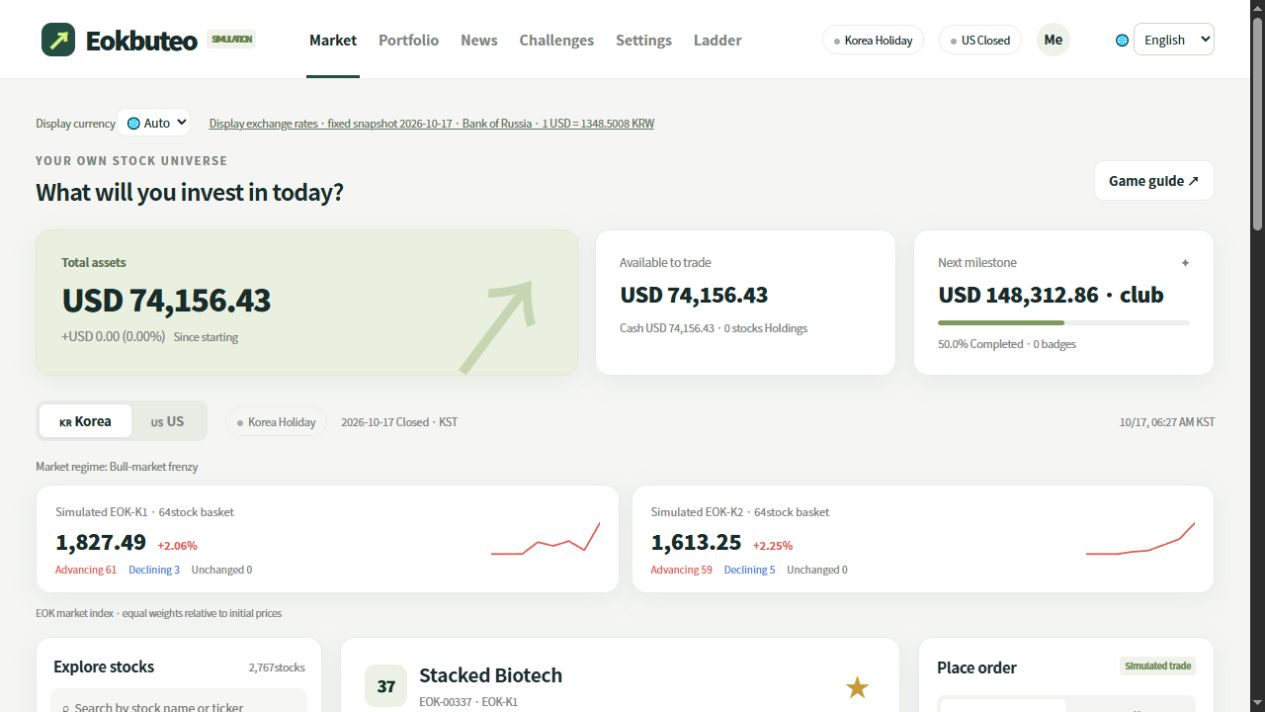Click the Declining 5 label
Image resolution: width=1265 pixels, height=712 pixels.
[x=750, y=570]
